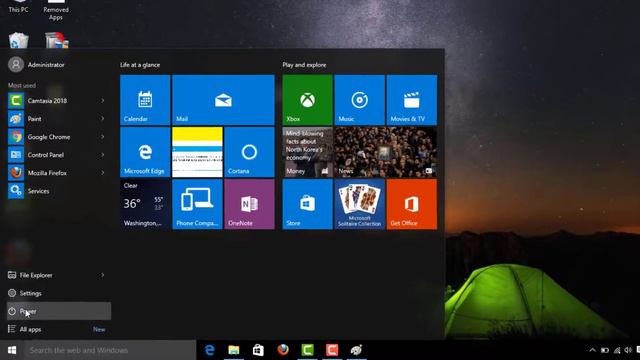Open the Movies & TV tile
Image resolution: width=640 pixels, height=360 pixels.
(x=411, y=100)
